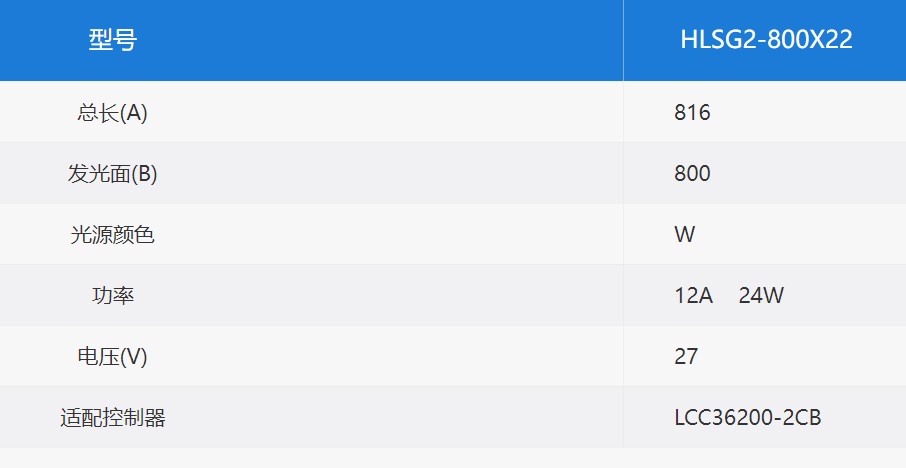Click the 总长(A) row label

click(112, 112)
